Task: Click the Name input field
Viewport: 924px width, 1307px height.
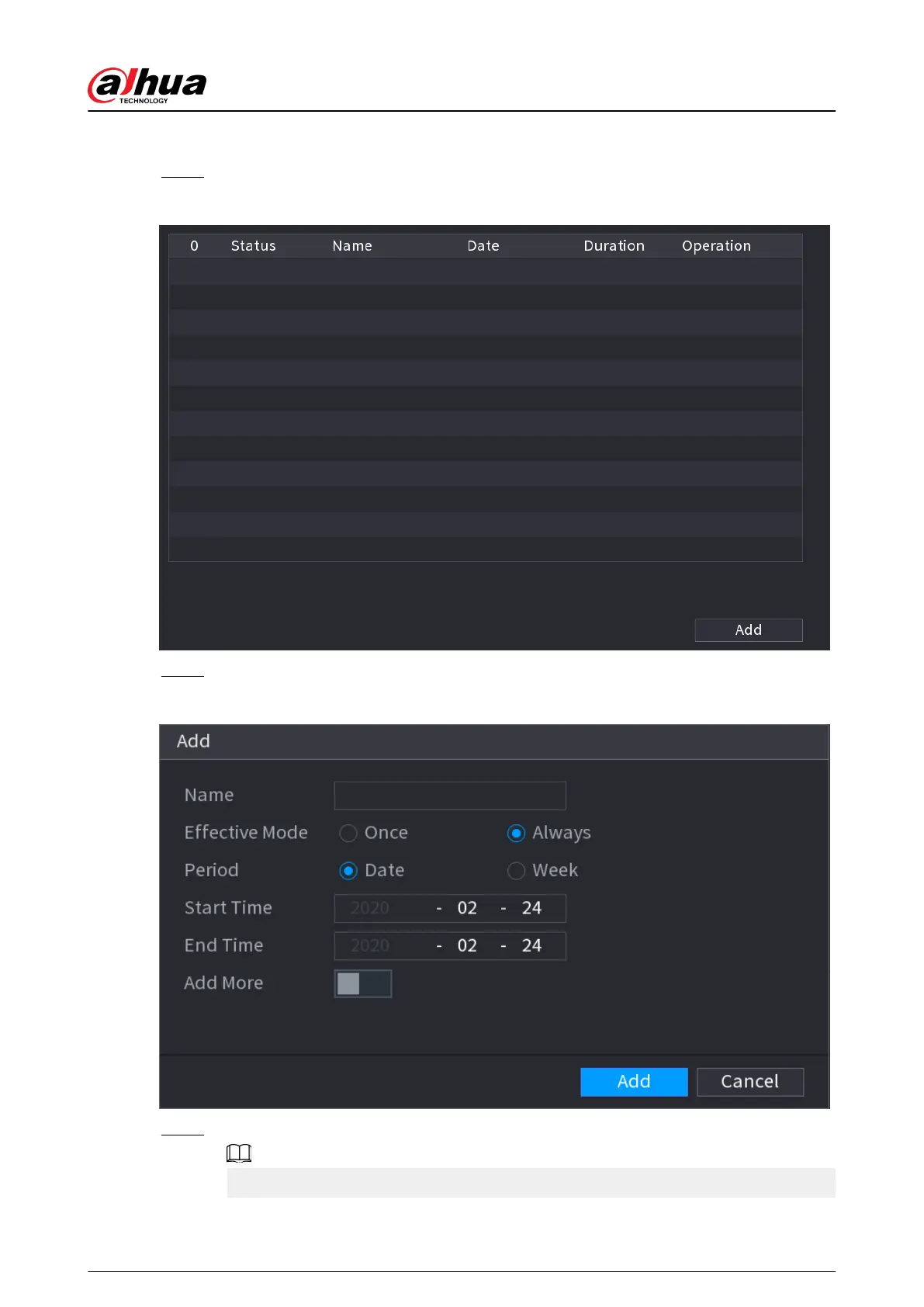Action: coord(450,796)
